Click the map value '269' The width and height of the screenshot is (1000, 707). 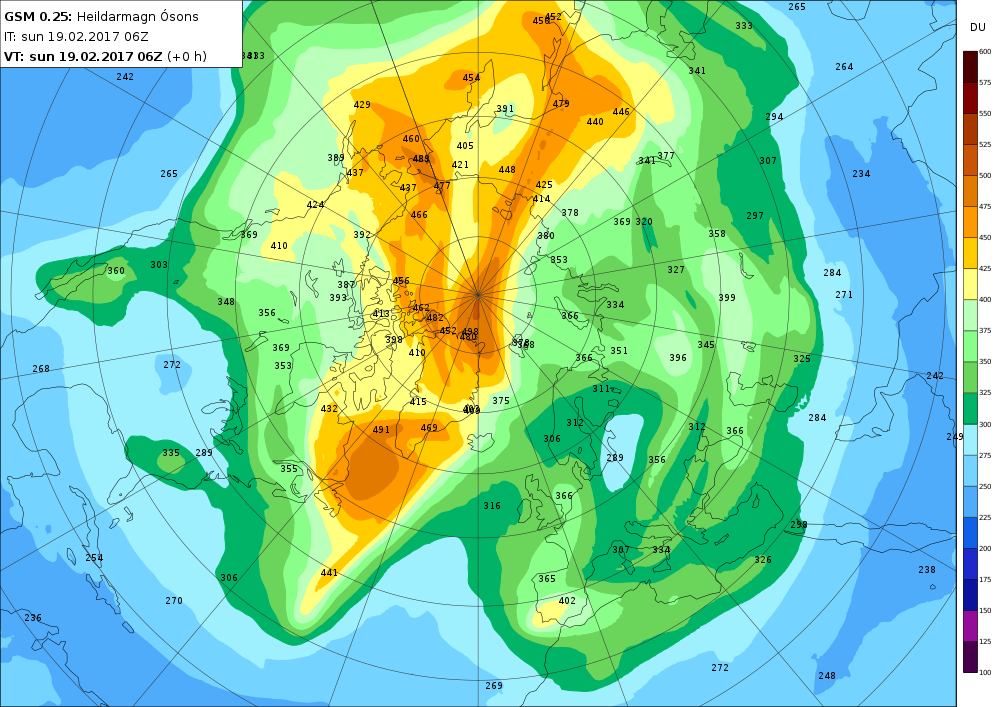coord(494,686)
